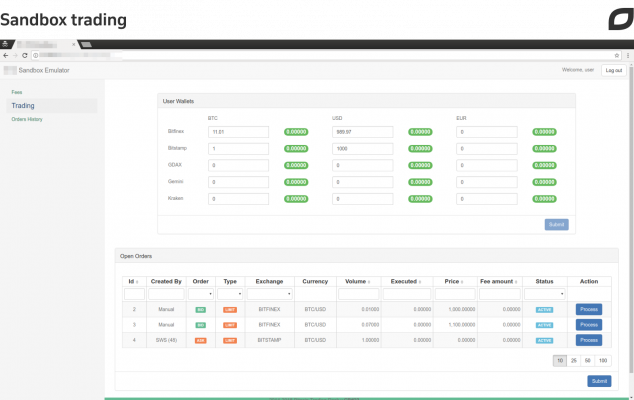
Task: Submit the Open Orders form
Action: point(599,381)
